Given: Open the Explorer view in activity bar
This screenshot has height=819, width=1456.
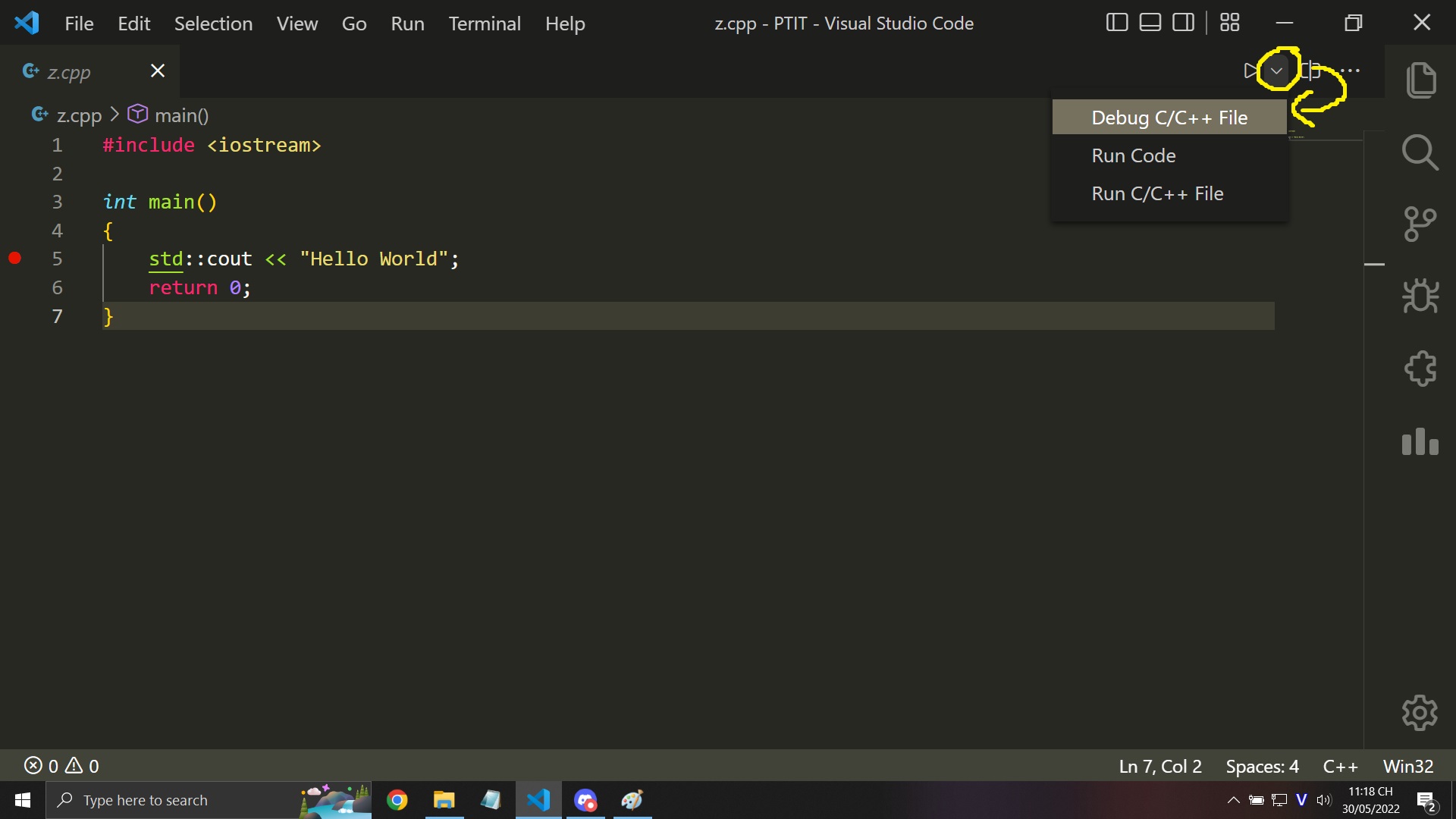Looking at the screenshot, I should click(1420, 80).
